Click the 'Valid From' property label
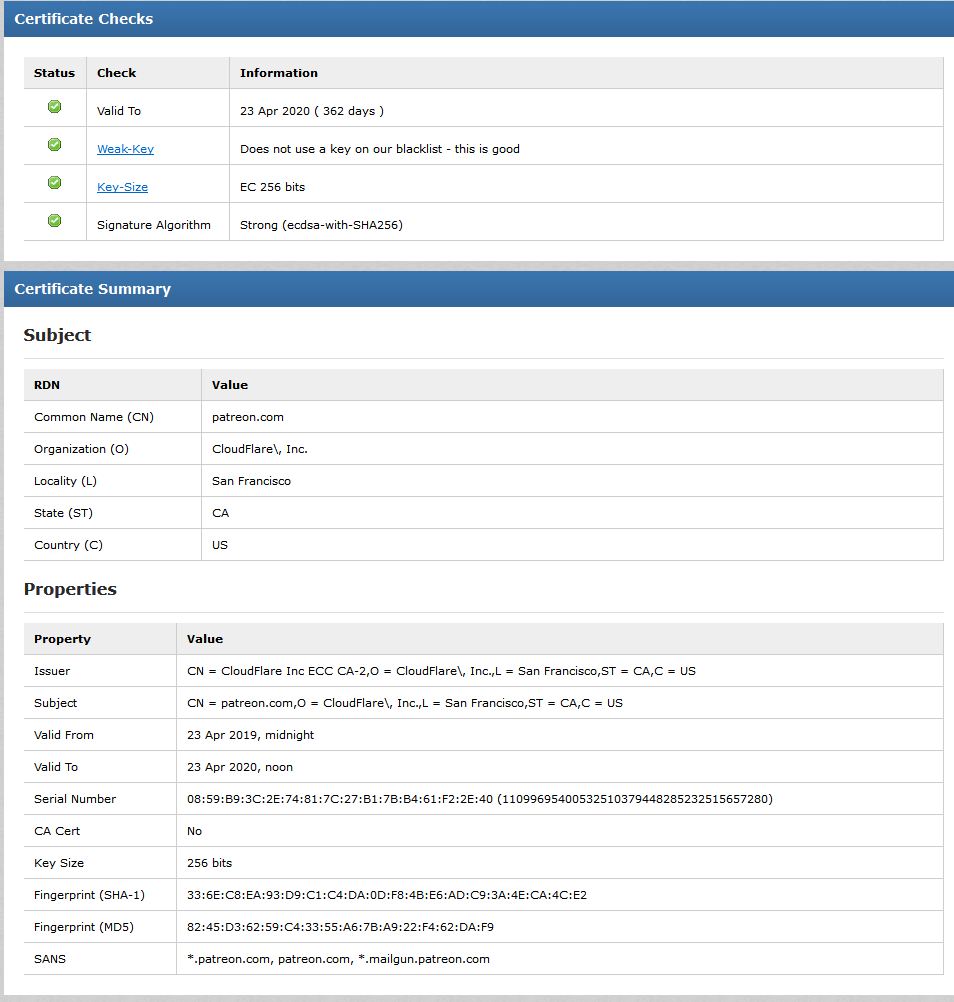Screen dimensions: 954x1002 [x=64, y=735]
